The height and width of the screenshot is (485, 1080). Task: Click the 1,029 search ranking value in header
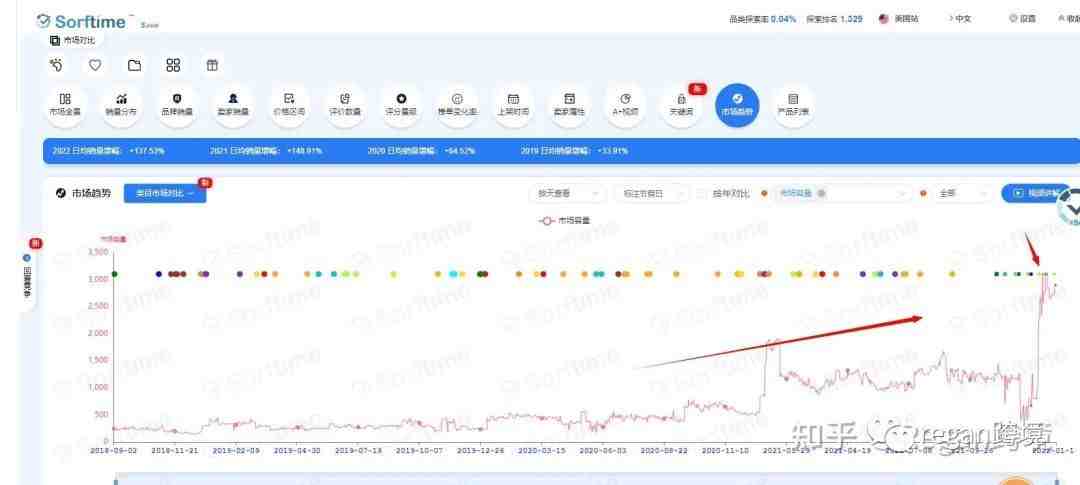851,19
